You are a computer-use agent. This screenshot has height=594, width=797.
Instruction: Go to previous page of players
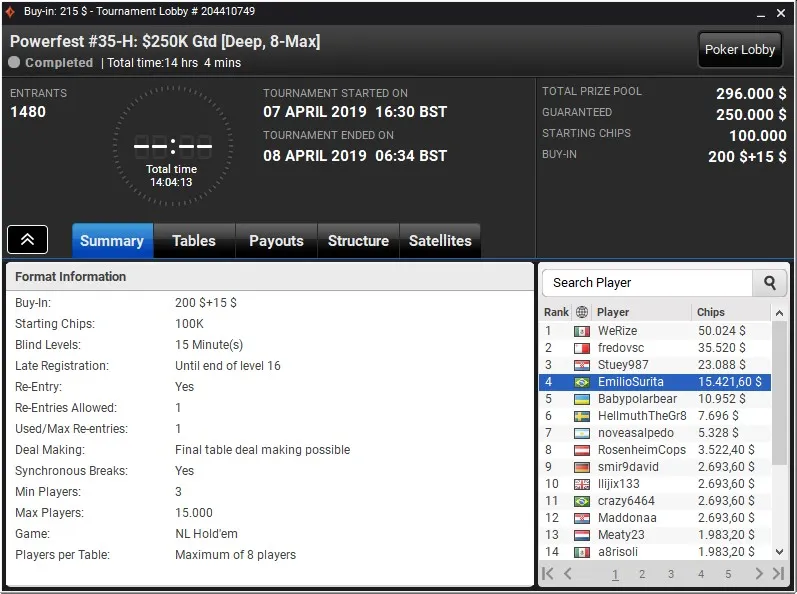[568, 574]
